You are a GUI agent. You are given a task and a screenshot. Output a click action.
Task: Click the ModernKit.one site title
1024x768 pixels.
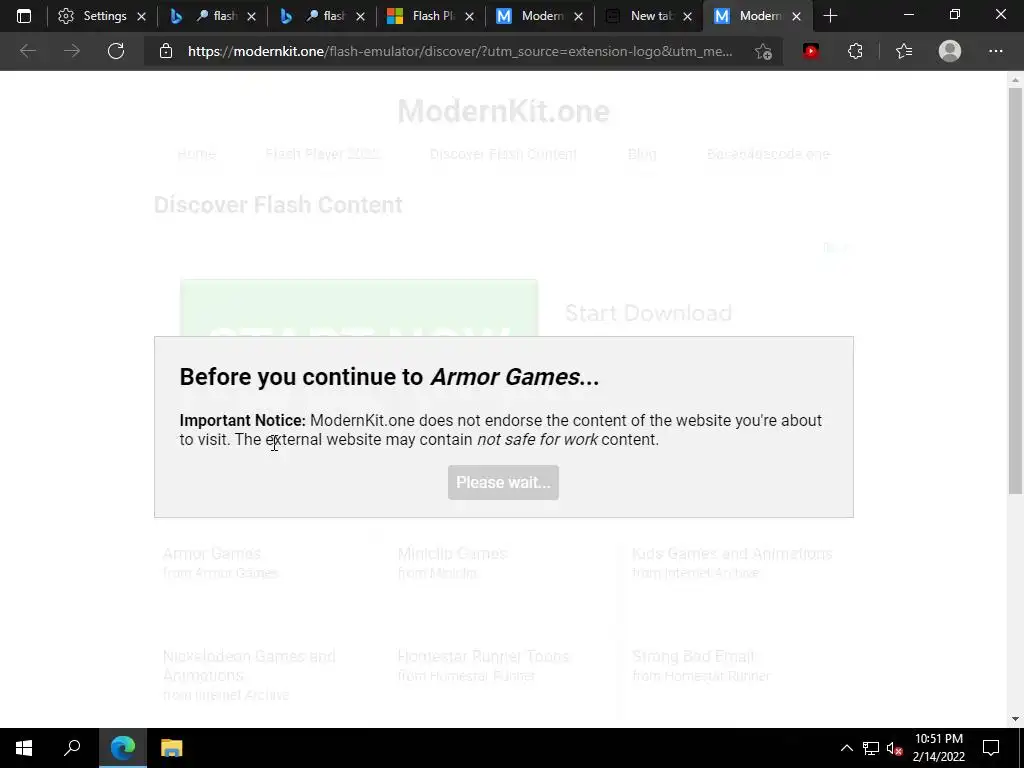click(x=504, y=111)
